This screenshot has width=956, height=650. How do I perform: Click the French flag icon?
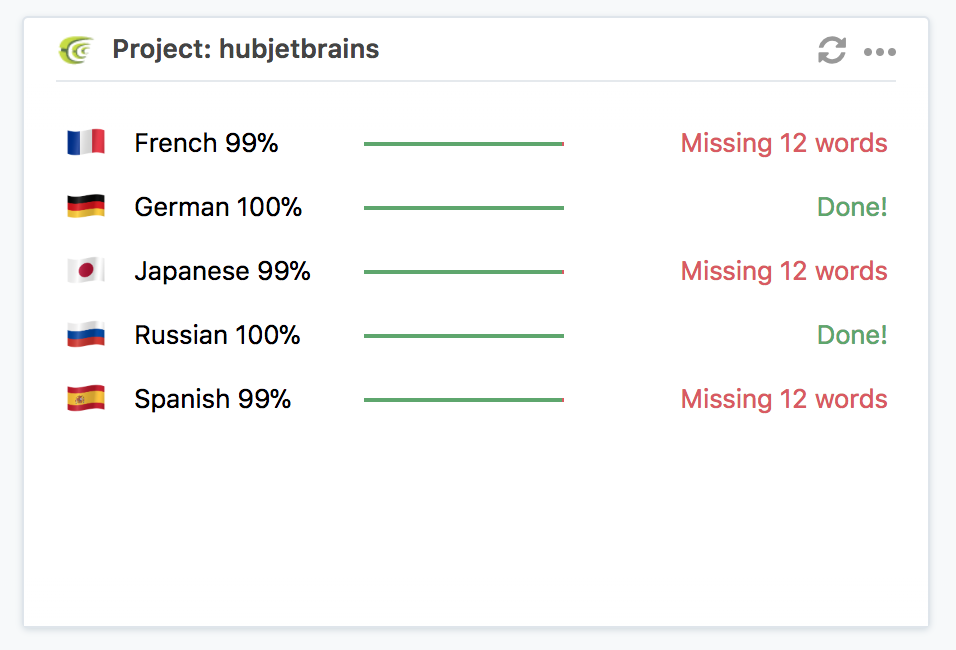coord(86,143)
